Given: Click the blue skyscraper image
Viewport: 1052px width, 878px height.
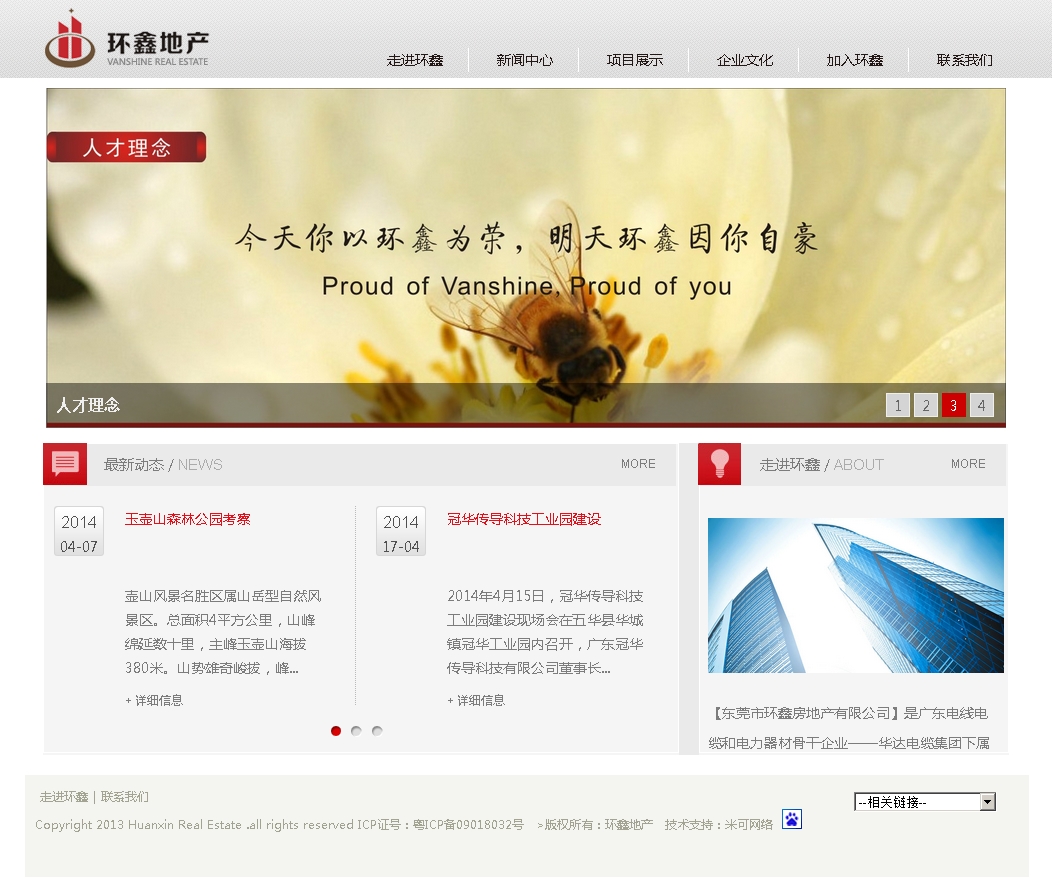Looking at the screenshot, I should coord(855,595).
